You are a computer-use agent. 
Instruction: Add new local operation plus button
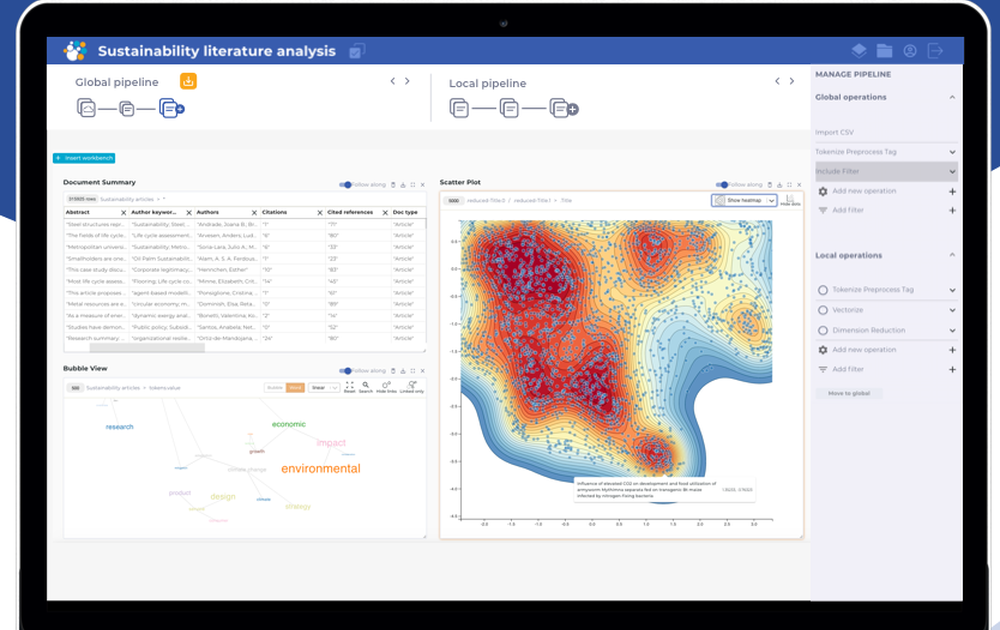(952, 350)
